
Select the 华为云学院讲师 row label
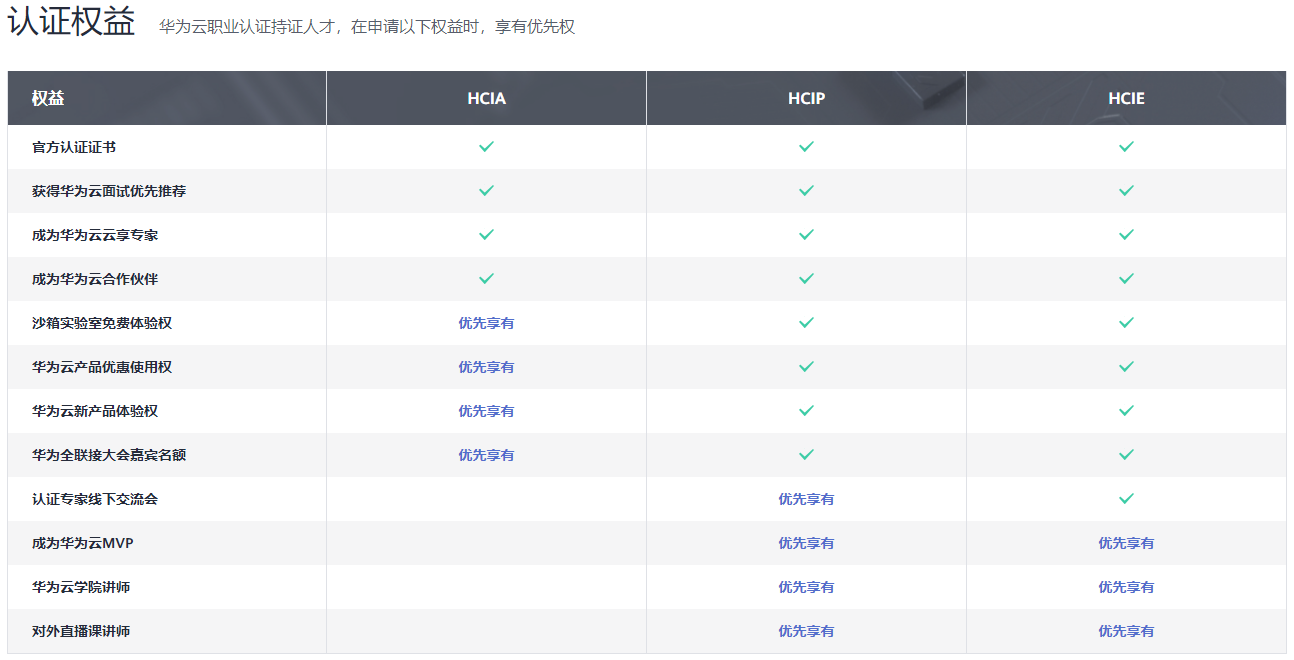(x=81, y=587)
